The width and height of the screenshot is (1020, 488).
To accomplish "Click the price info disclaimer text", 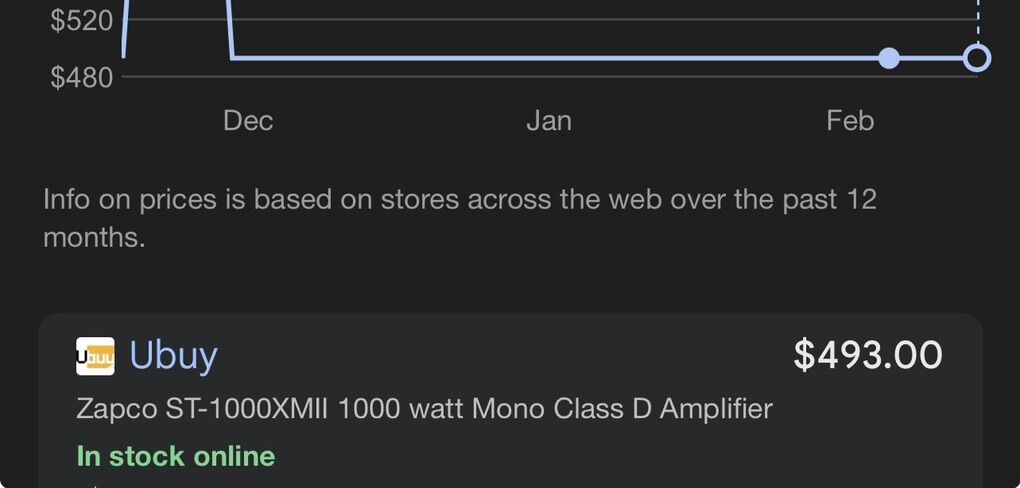I will pyautogui.click(x=459, y=218).
